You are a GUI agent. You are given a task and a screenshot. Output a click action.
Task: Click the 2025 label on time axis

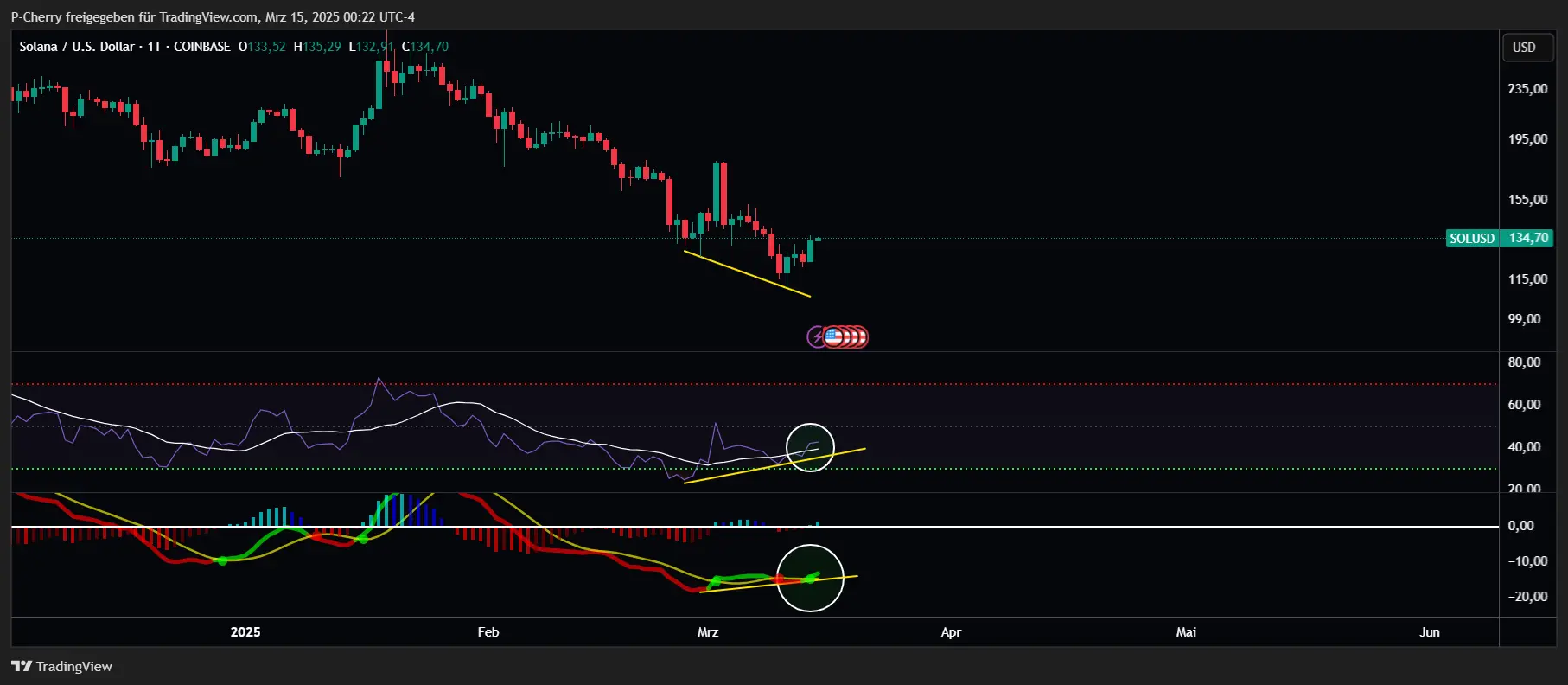245,632
